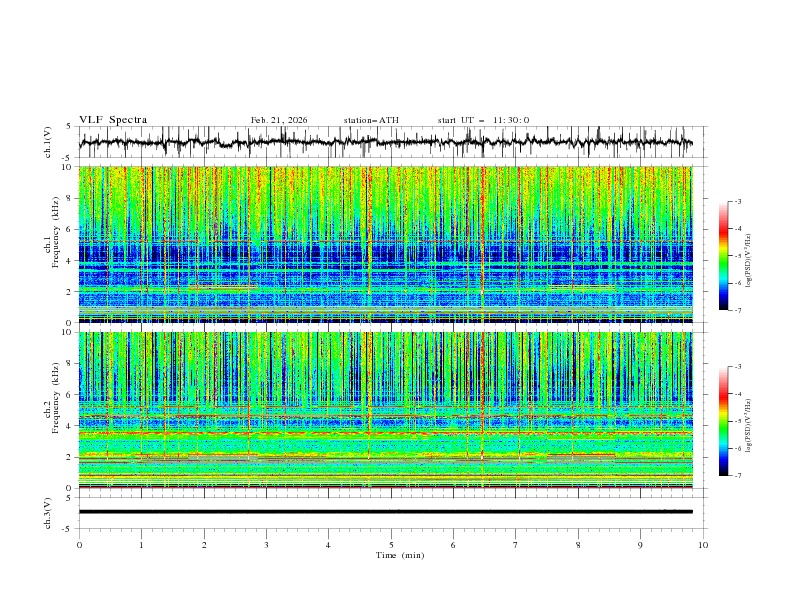Click the "3" tick on the Time axis
The width and height of the screenshot is (792, 612).
click(266, 545)
